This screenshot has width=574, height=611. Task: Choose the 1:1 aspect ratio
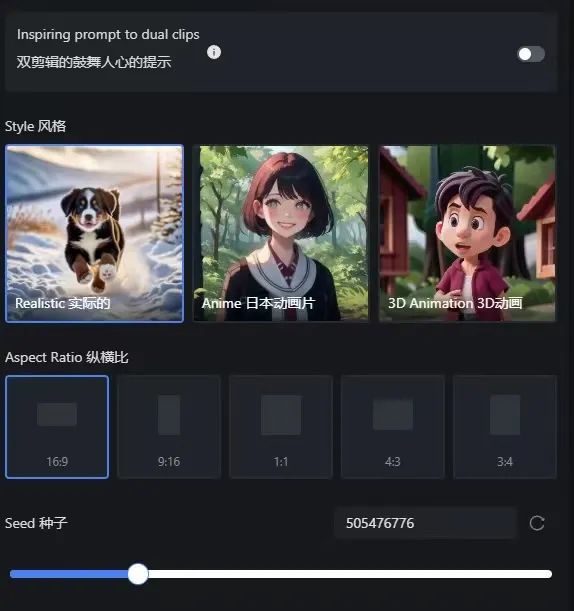[281, 427]
